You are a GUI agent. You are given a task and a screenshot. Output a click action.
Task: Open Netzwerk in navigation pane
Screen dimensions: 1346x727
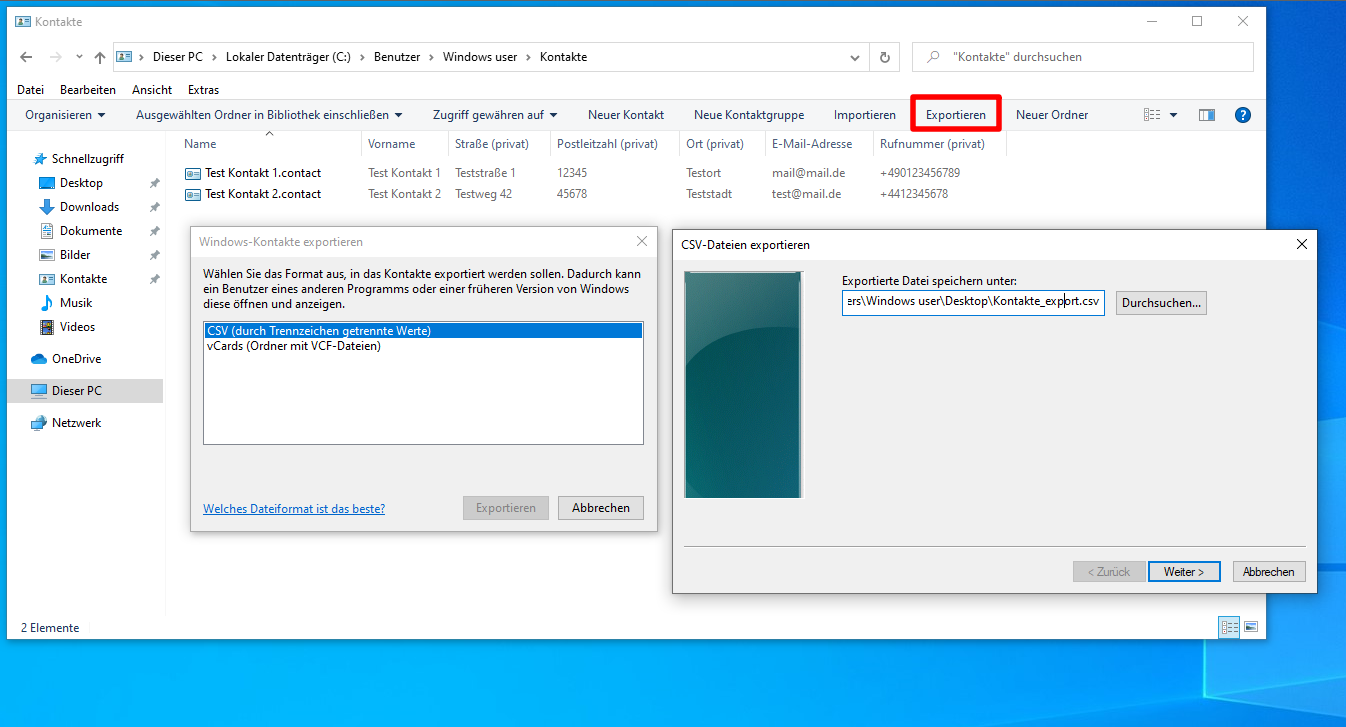coord(76,423)
